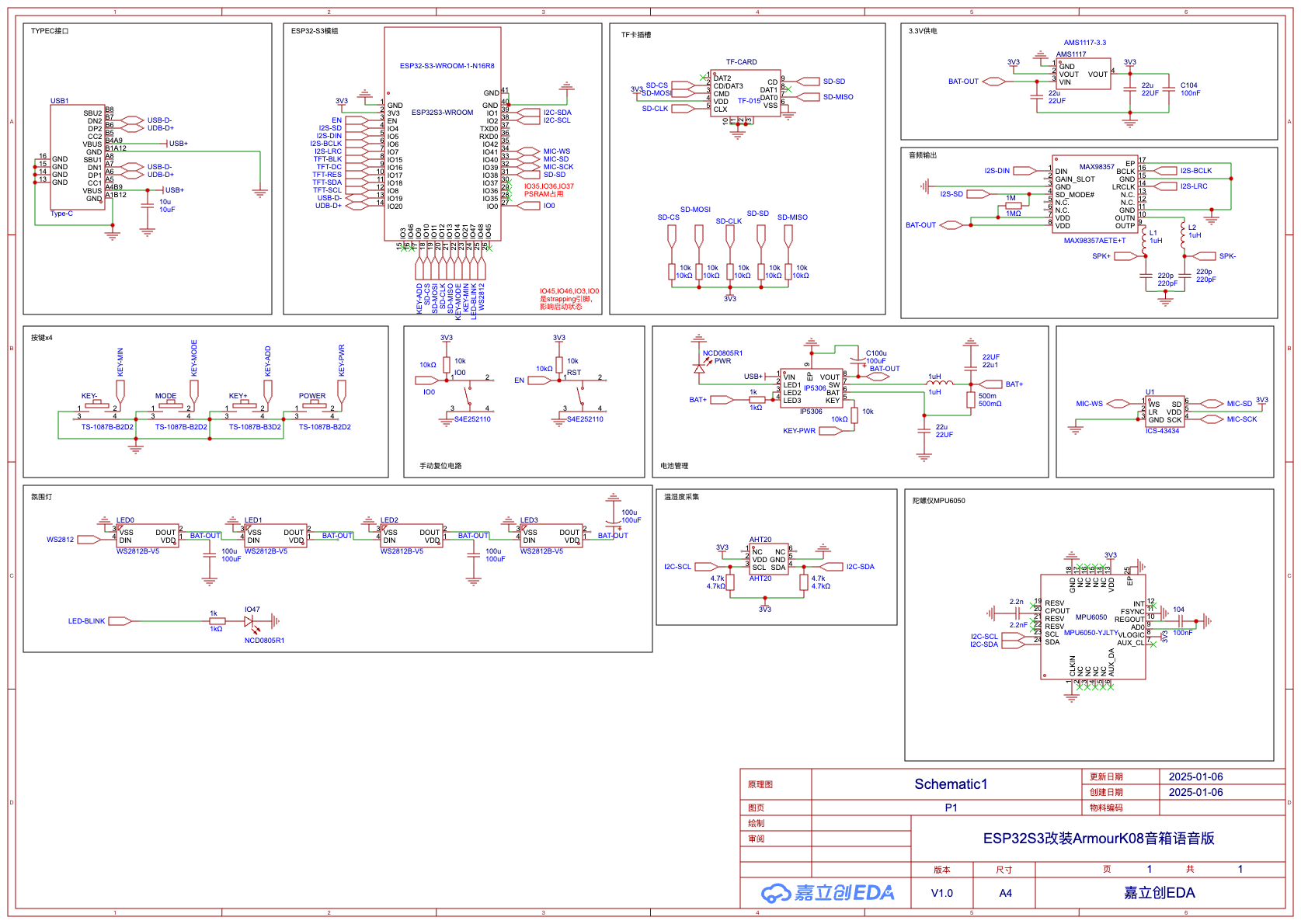Select the ESP32-S3-WROOM-1-N16R8 module label

coord(447,66)
